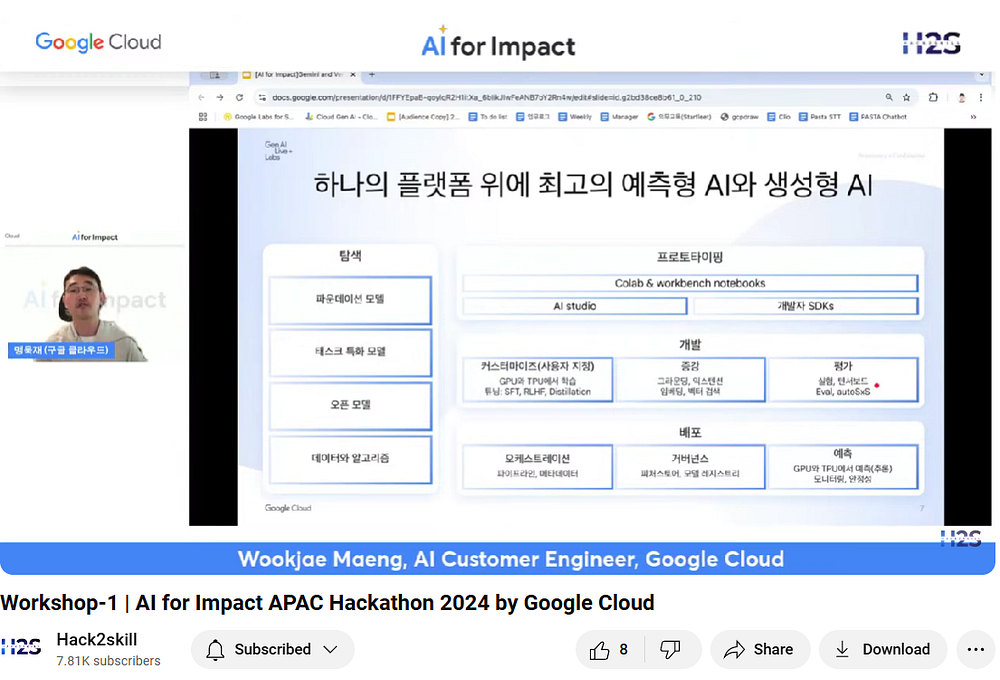Click the 파운데이션 모델 box on slide
The height and width of the screenshot is (680, 1000).
(350, 300)
